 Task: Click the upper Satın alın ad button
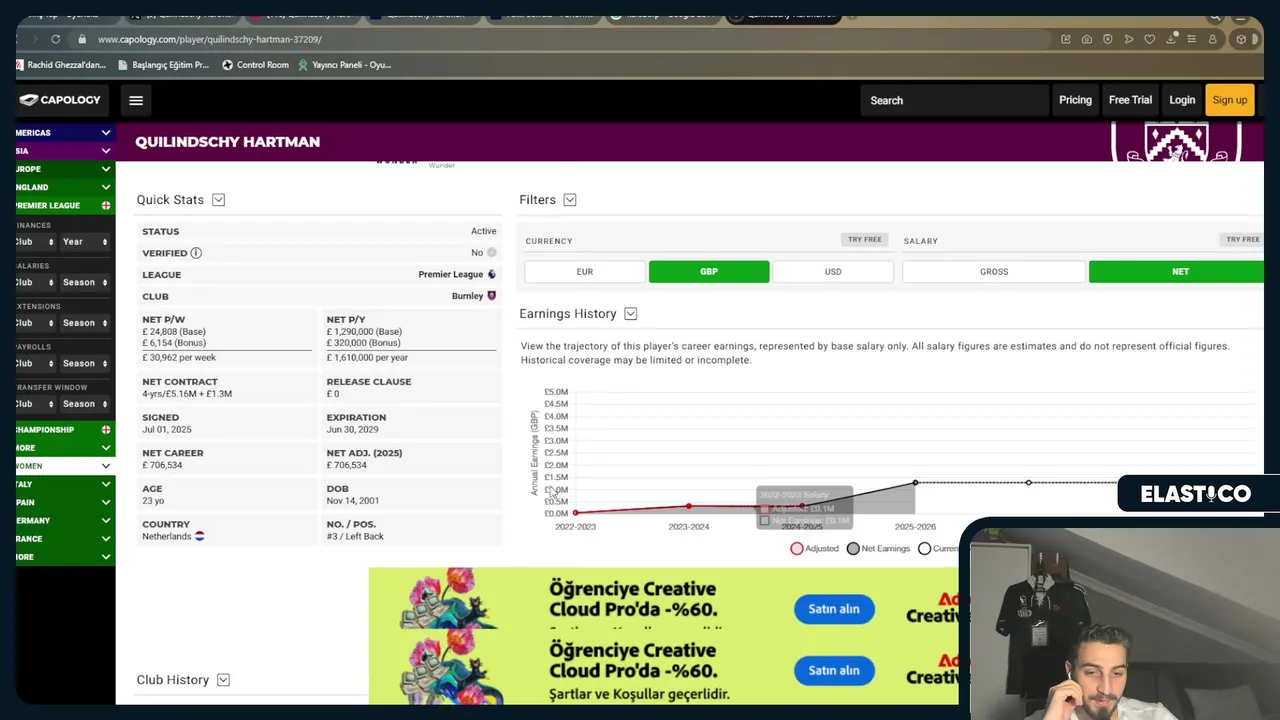pyautogui.click(x=834, y=609)
